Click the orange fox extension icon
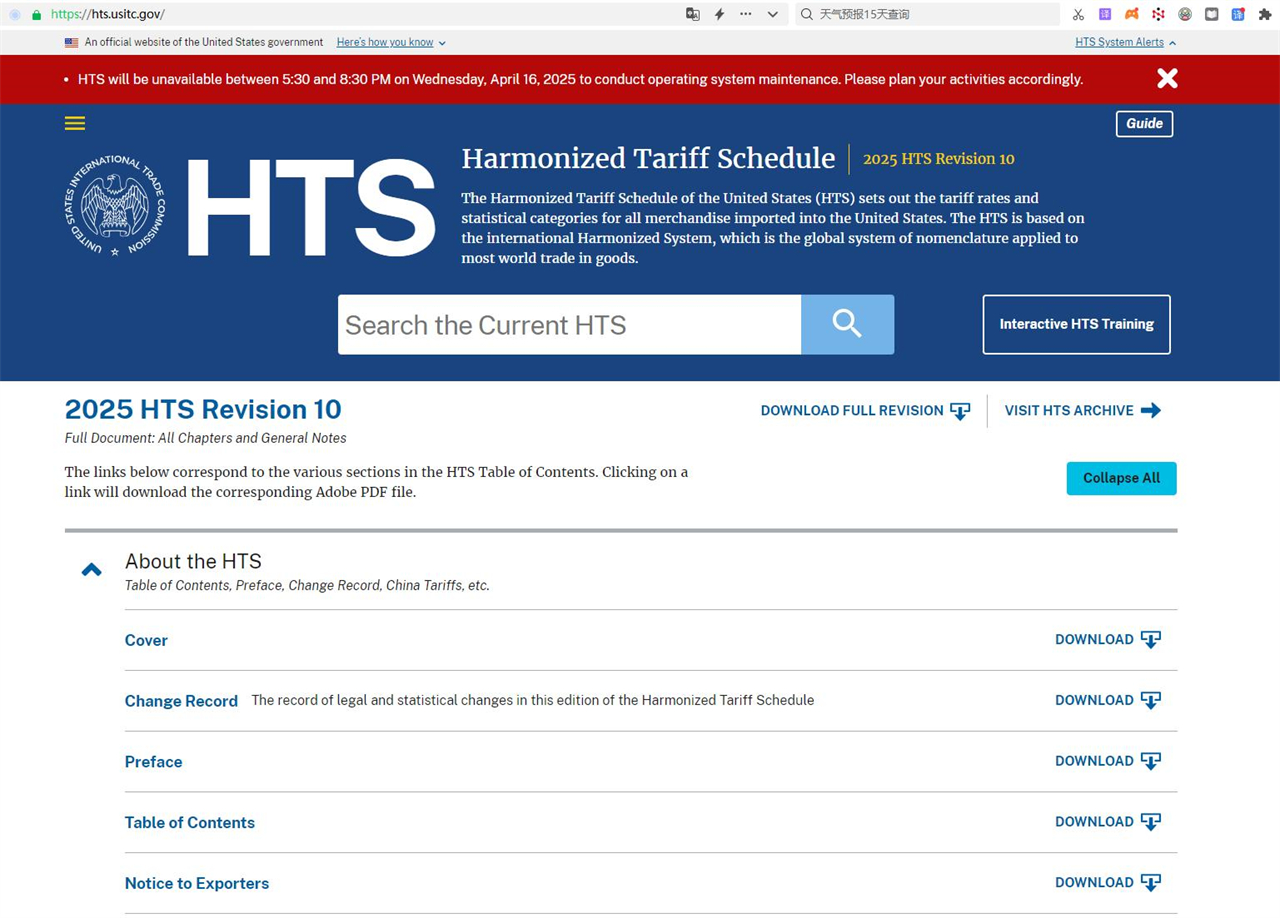The width and height of the screenshot is (1280, 918). 1132,14
